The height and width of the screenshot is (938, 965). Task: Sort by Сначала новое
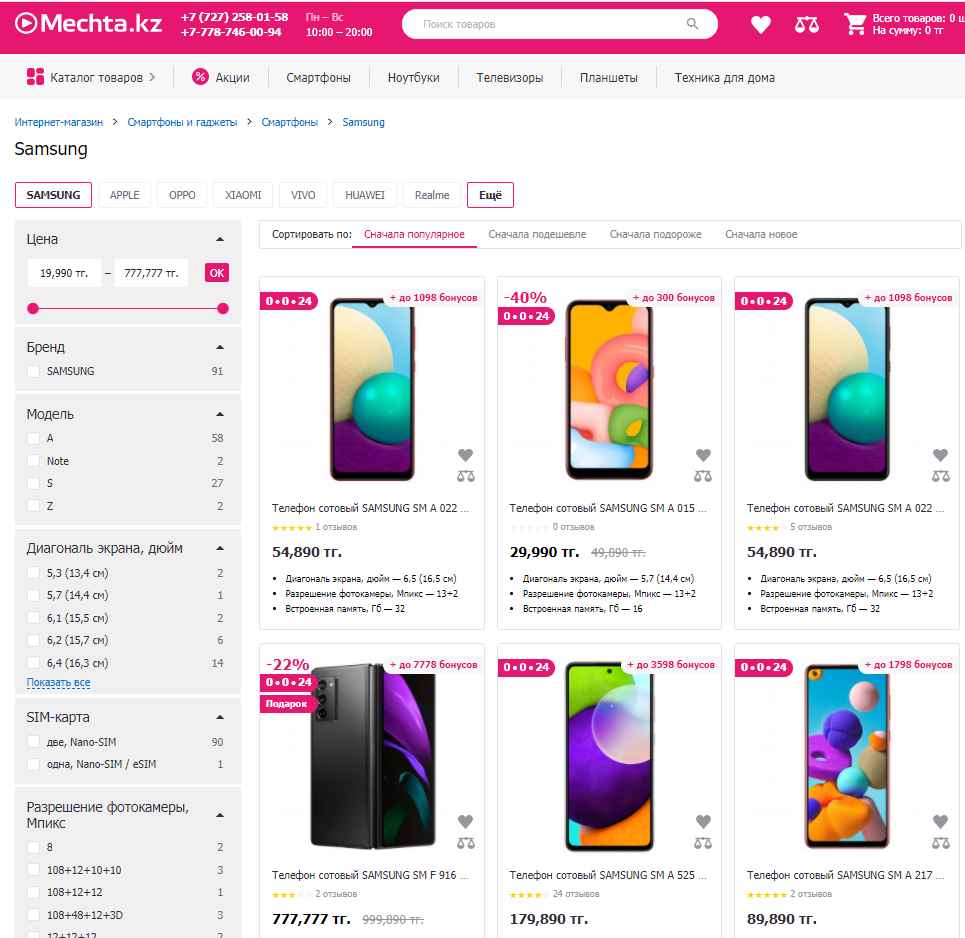click(x=761, y=234)
